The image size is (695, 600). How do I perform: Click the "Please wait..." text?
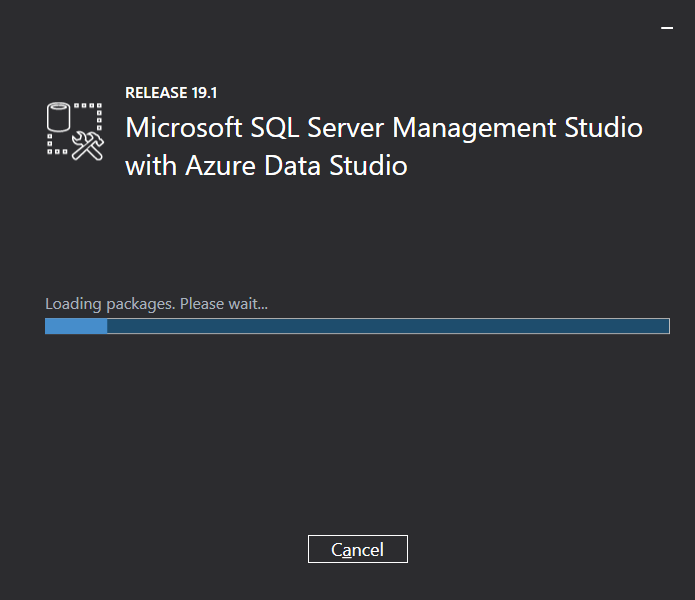click(223, 303)
